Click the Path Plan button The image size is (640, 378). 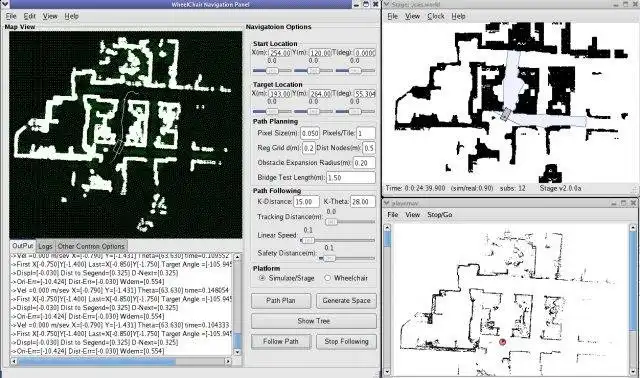click(281, 300)
